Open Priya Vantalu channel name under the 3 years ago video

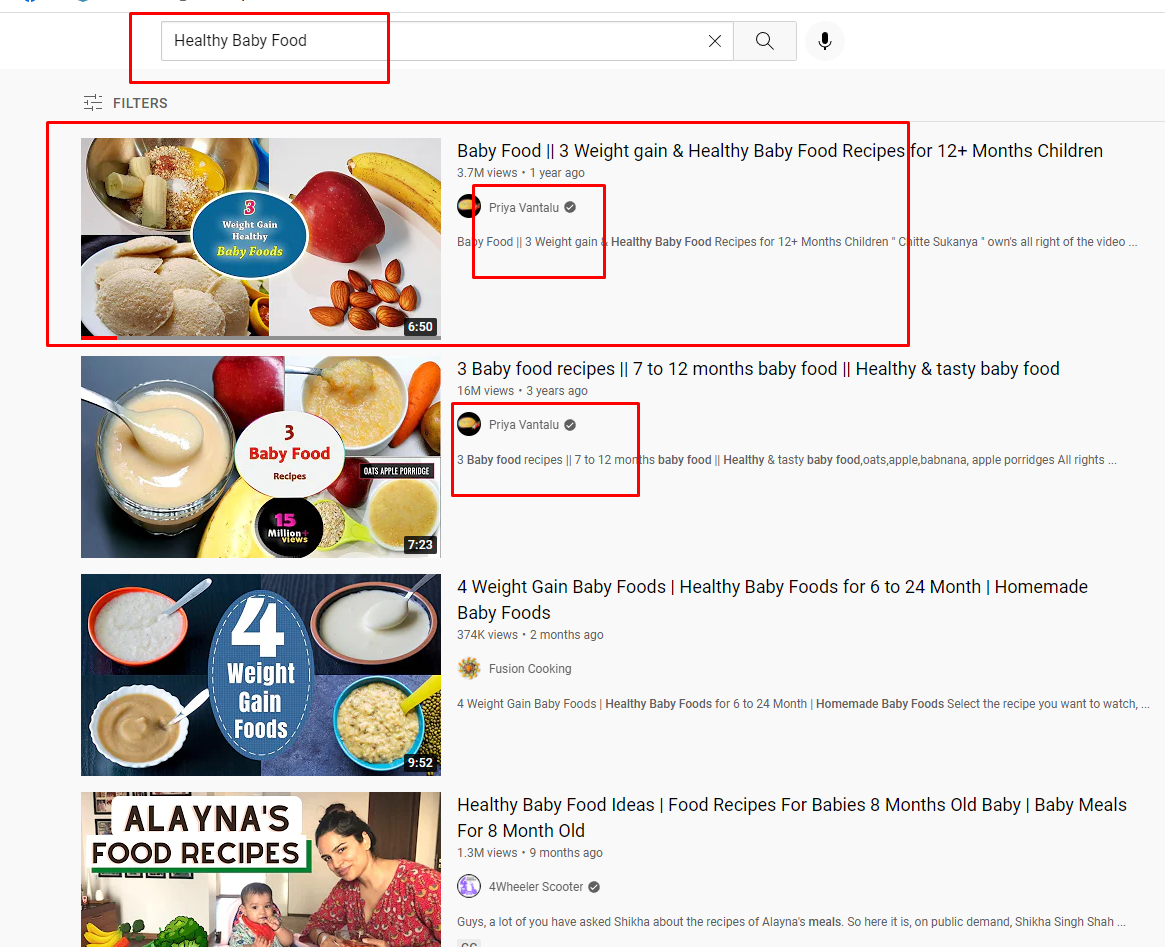524,425
